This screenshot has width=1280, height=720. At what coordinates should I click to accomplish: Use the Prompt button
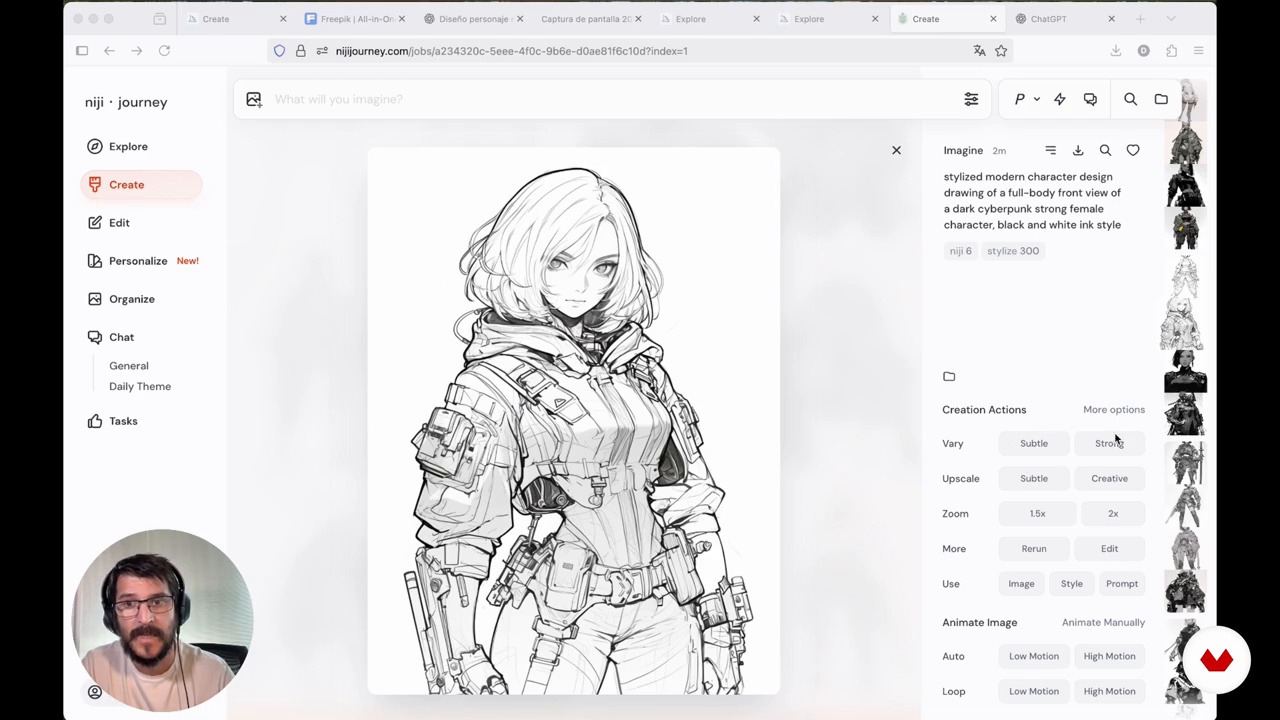(1122, 583)
